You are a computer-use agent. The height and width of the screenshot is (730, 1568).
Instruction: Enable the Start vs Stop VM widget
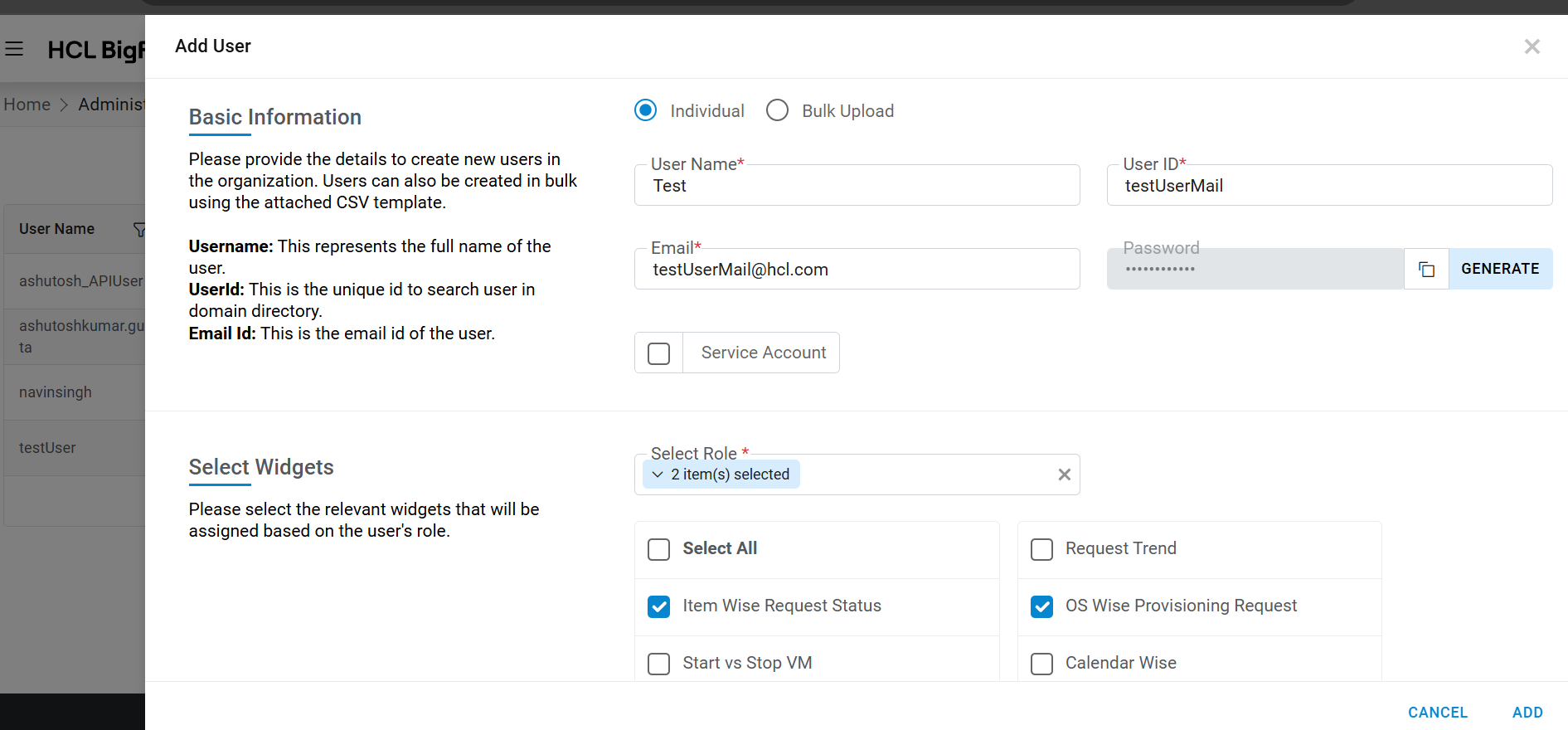pos(658,664)
